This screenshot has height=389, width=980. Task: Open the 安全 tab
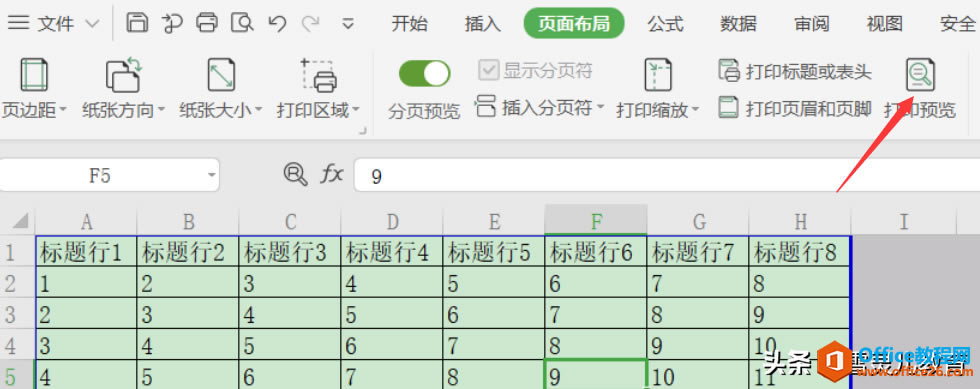(958, 24)
